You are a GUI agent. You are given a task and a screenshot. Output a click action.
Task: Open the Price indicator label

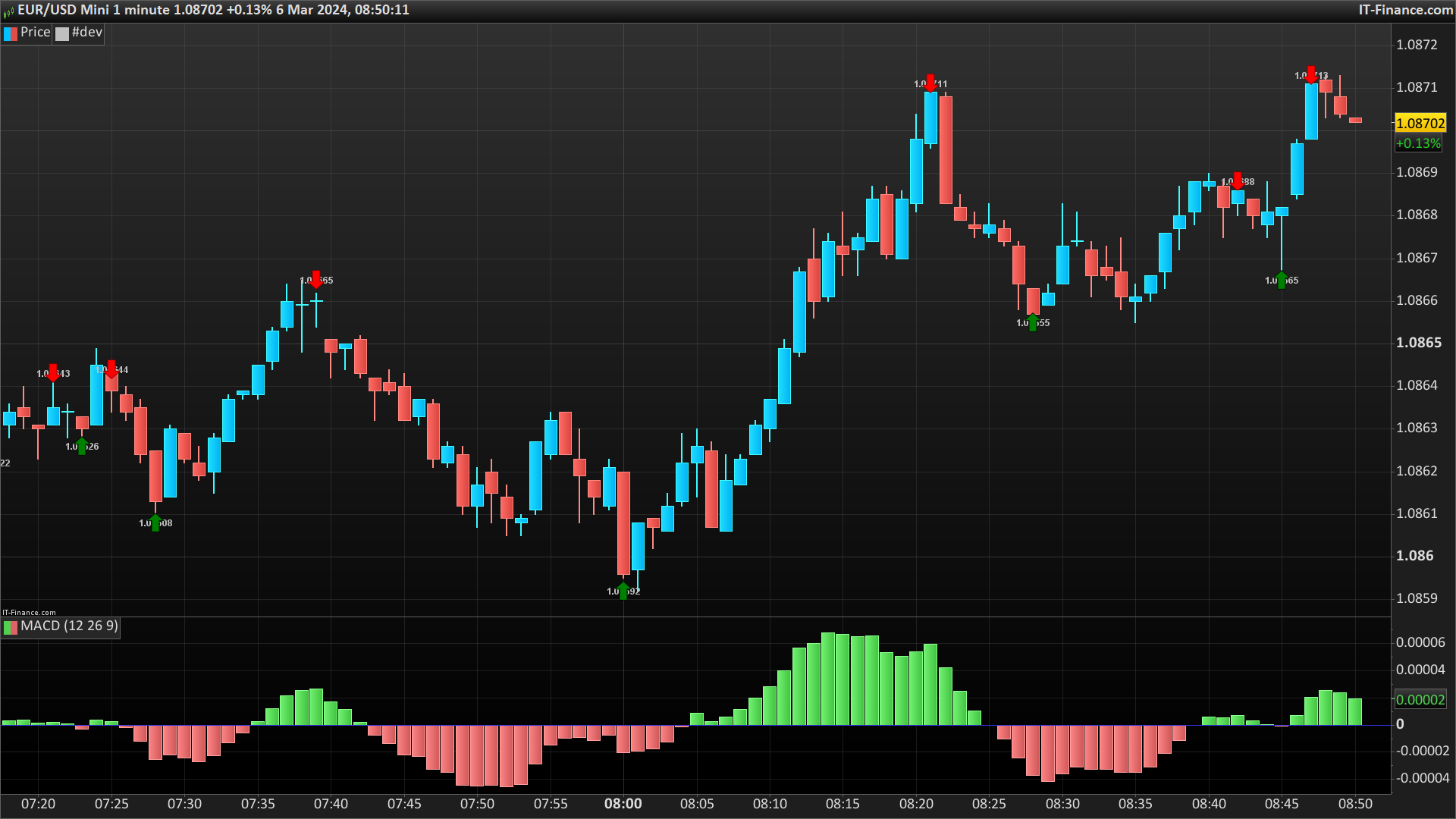point(35,33)
